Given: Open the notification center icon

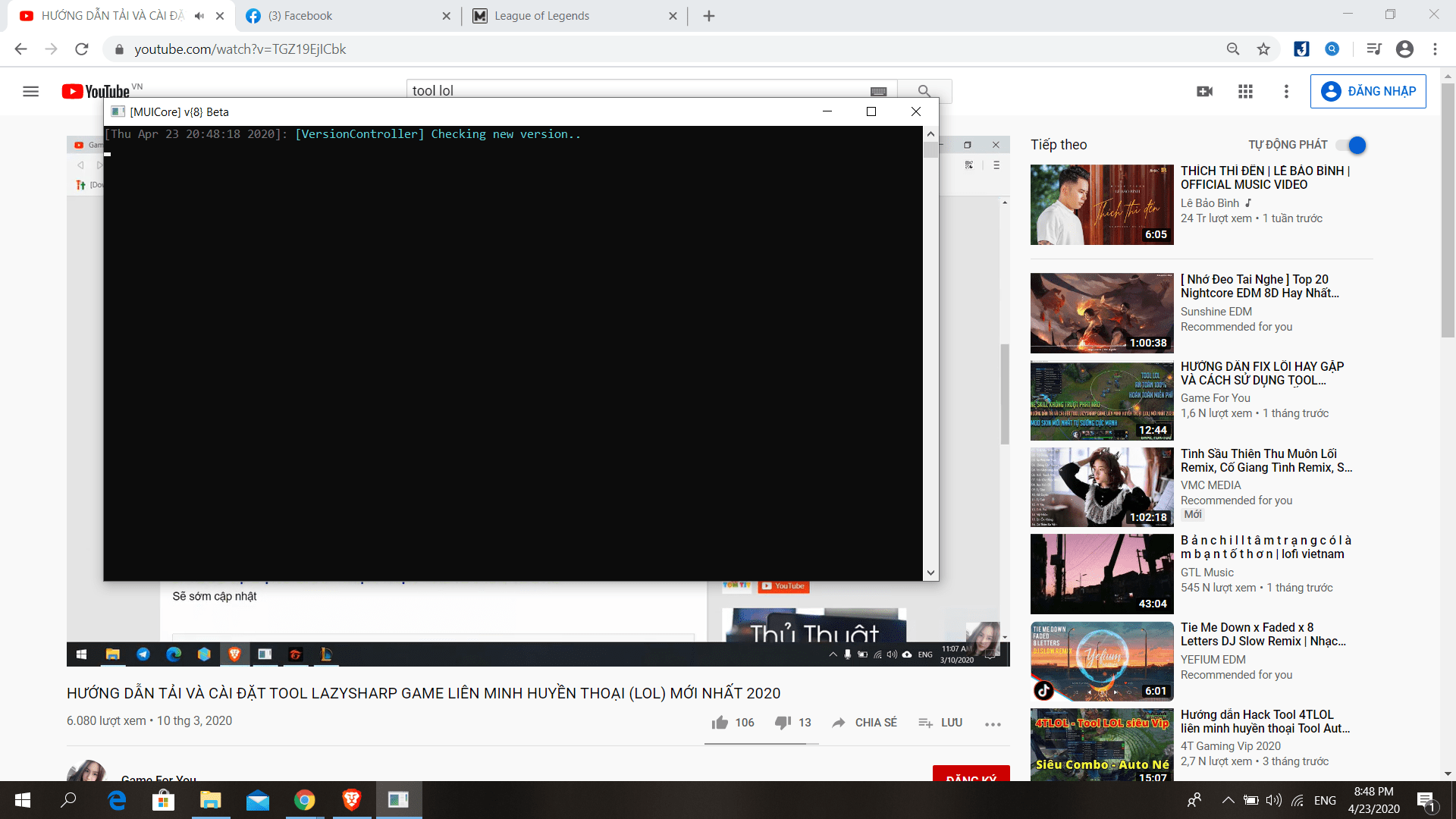Looking at the screenshot, I should tap(1426, 800).
